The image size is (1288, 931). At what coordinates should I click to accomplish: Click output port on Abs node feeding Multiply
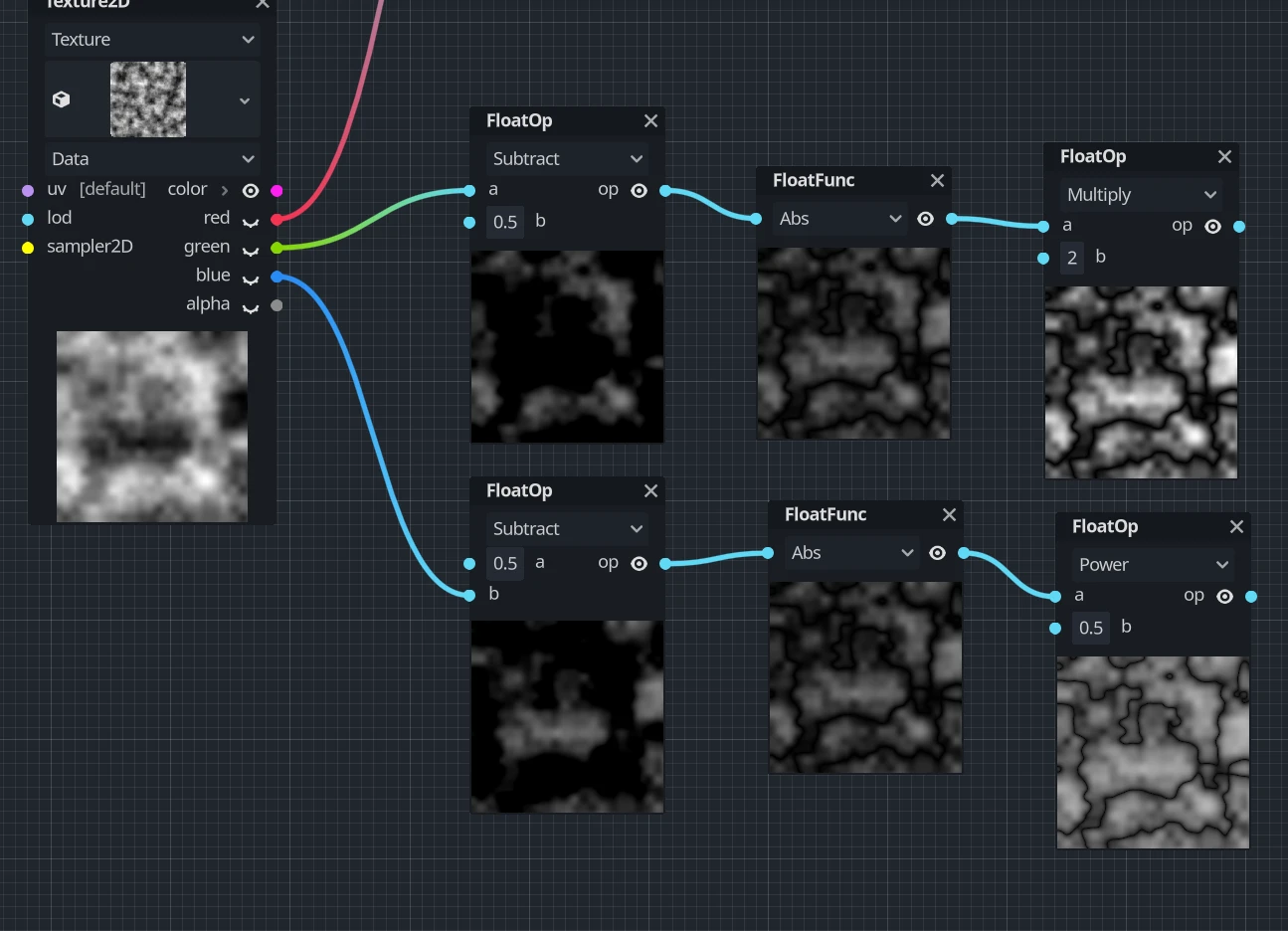(x=951, y=218)
